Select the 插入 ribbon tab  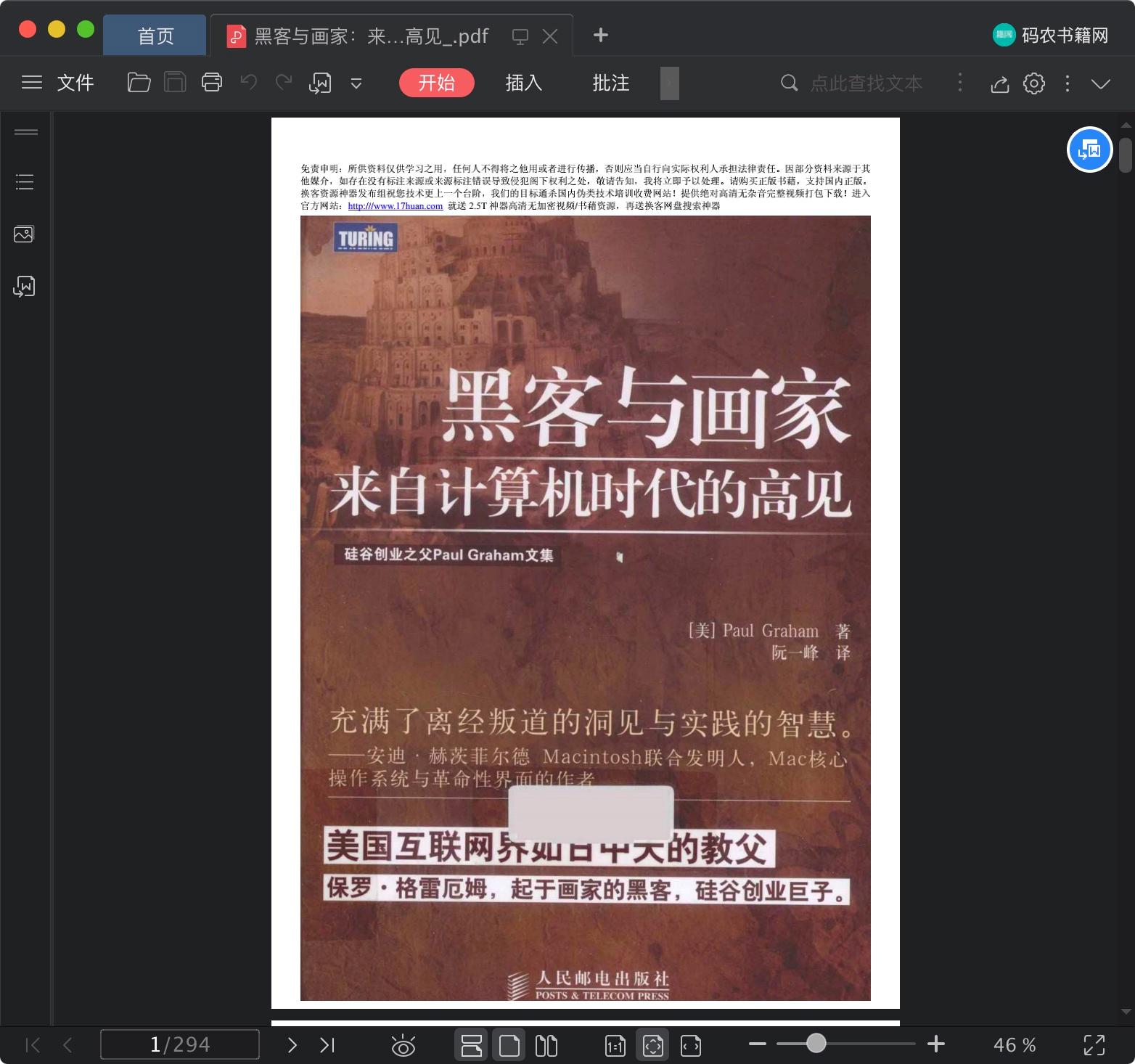pyautogui.click(x=524, y=83)
